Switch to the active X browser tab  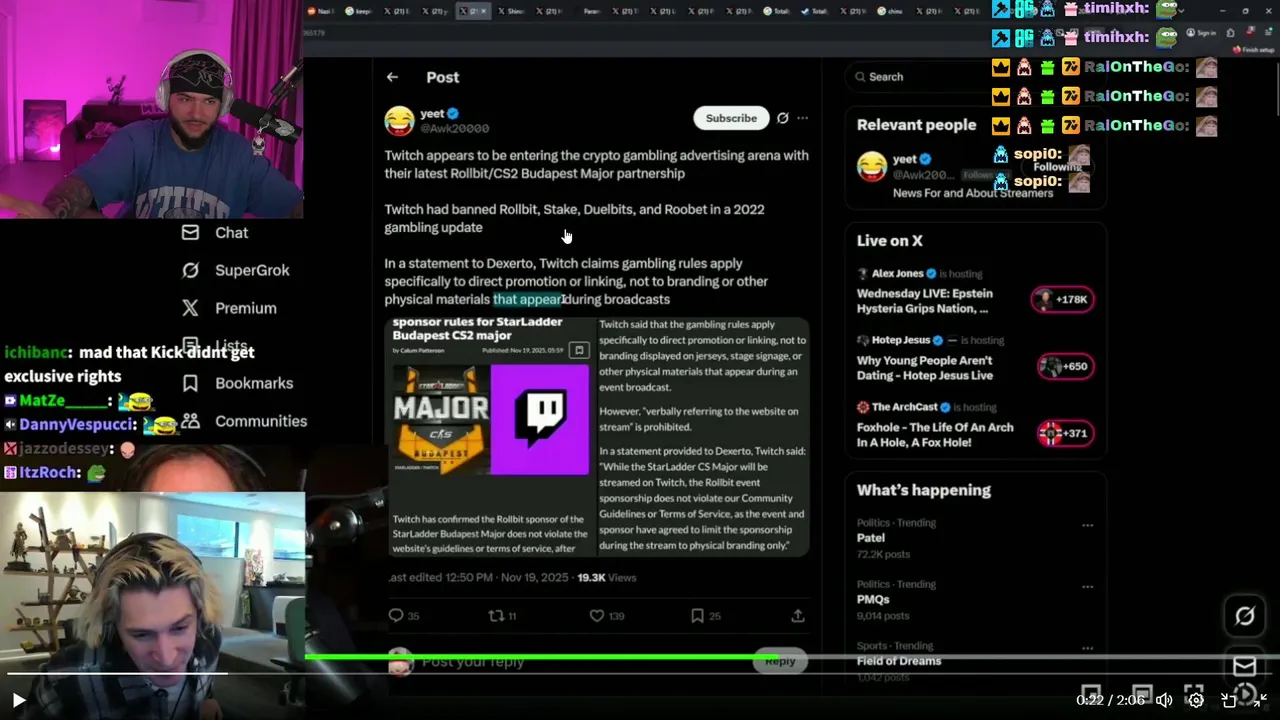point(473,11)
